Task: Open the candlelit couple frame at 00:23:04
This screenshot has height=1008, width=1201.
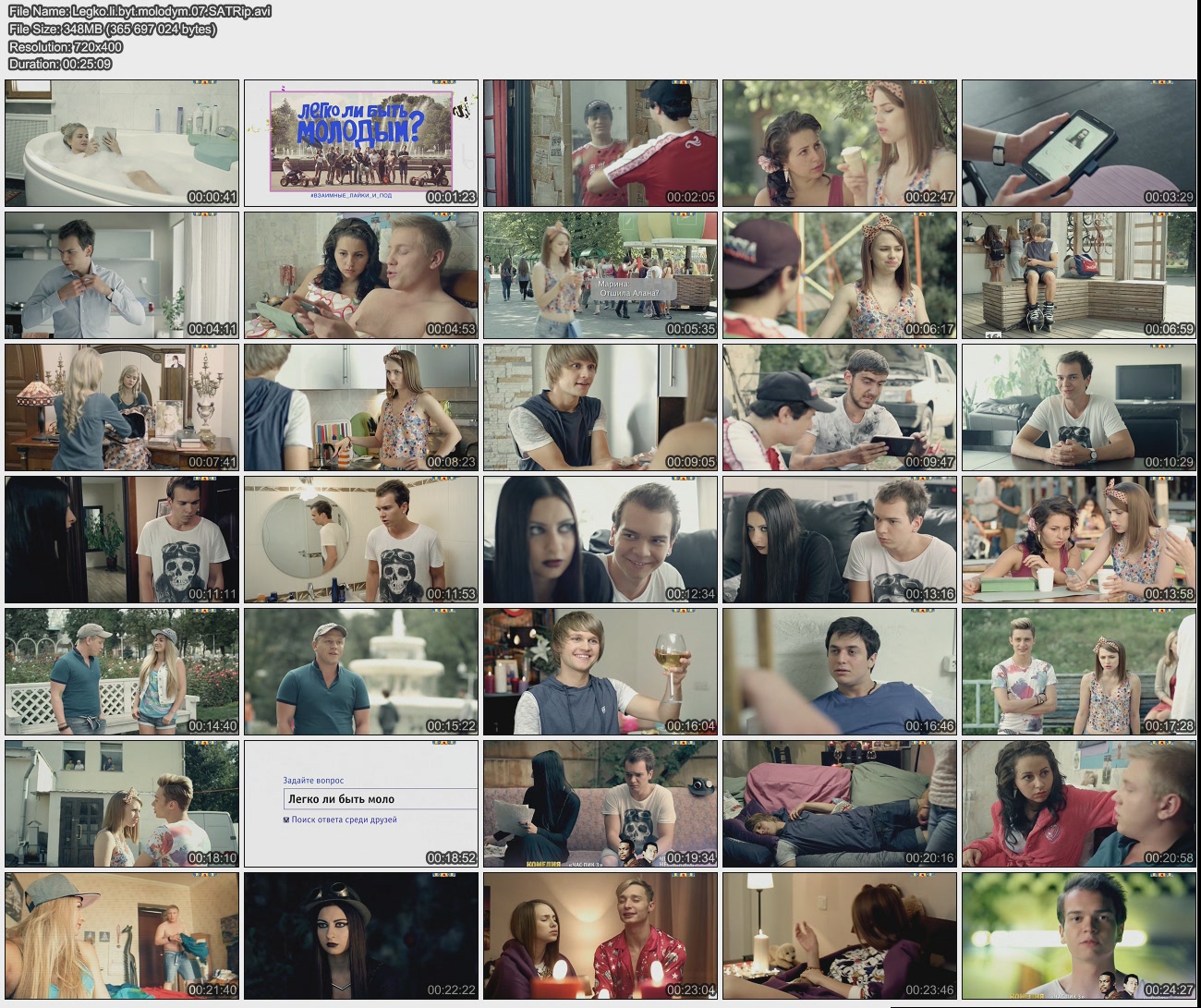Action: (x=600, y=936)
